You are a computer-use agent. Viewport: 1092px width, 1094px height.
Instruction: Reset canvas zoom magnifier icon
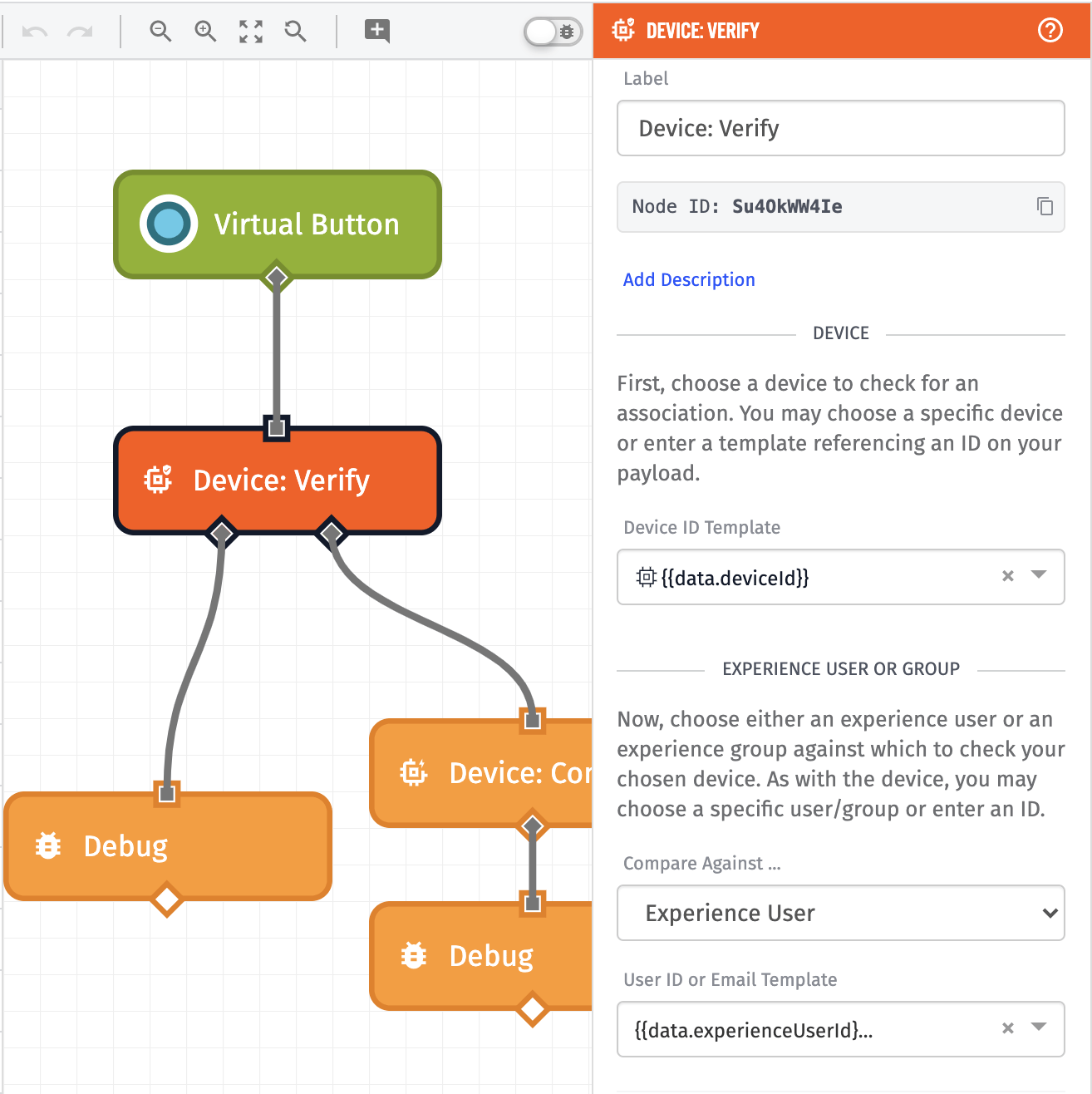[296, 32]
